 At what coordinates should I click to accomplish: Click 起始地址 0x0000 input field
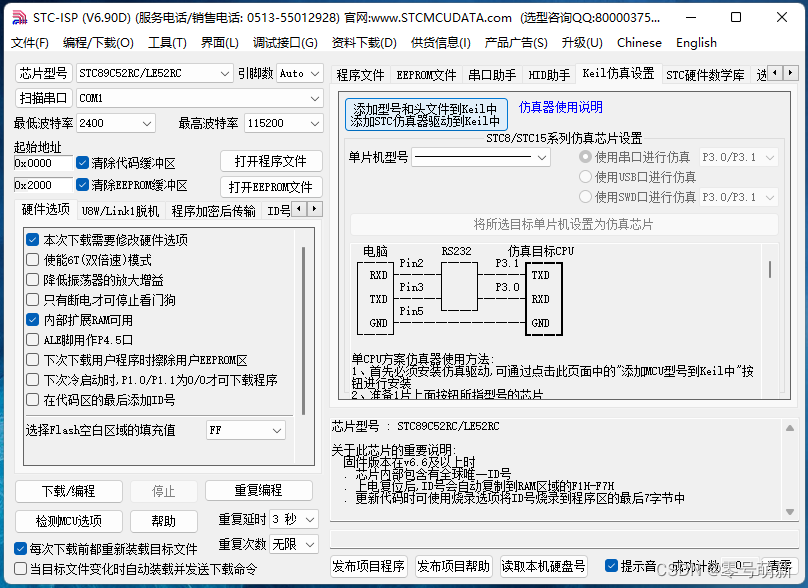pyautogui.click(x=43, y=163)
